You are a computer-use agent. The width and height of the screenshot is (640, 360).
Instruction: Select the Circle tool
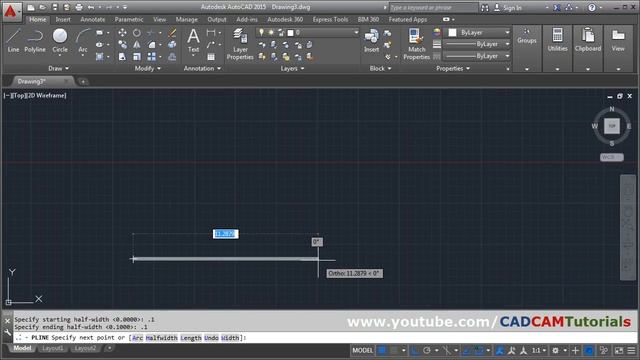click(60, 40)
